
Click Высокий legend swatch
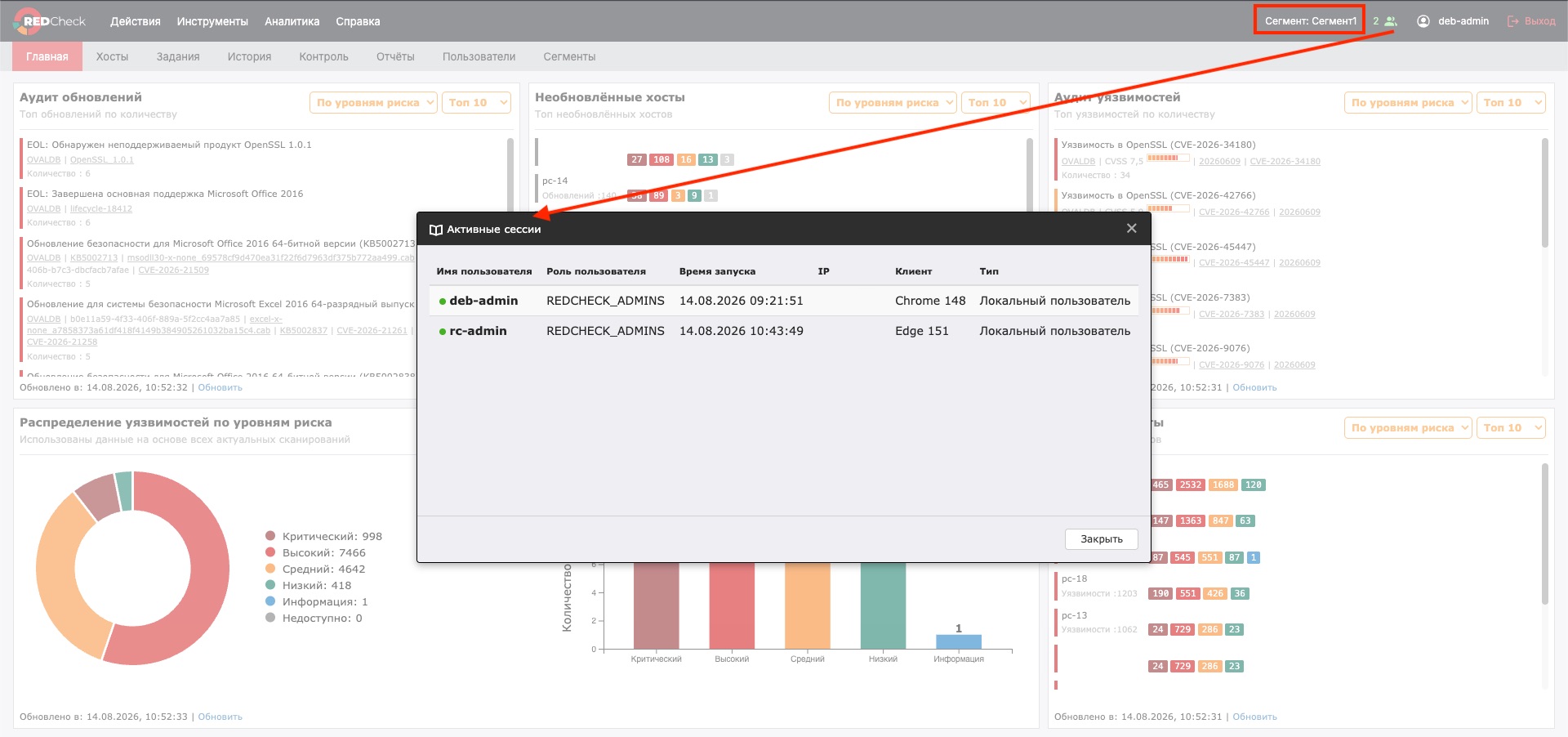pos(270,552)
